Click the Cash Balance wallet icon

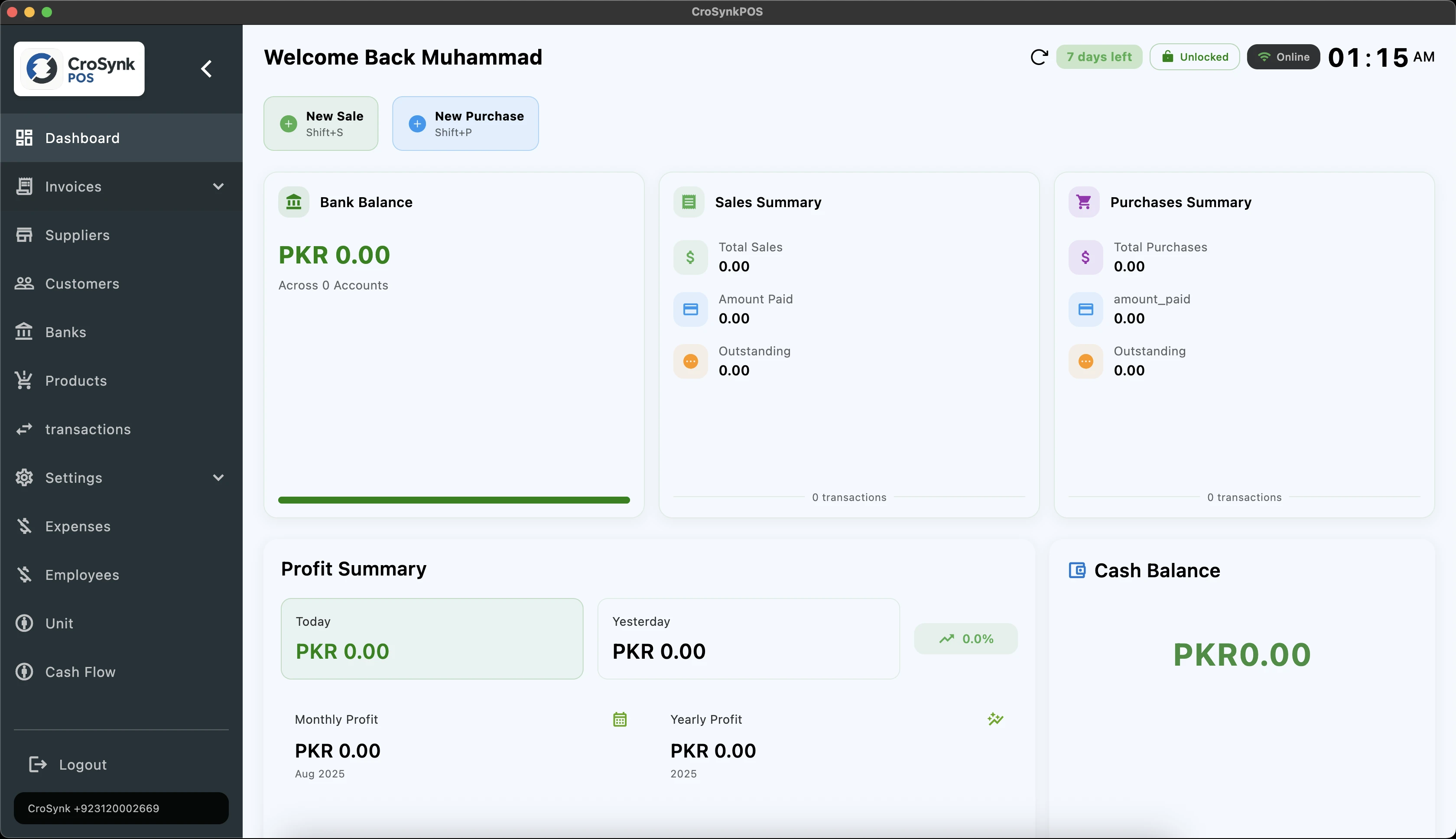(x=1076, y=570)
